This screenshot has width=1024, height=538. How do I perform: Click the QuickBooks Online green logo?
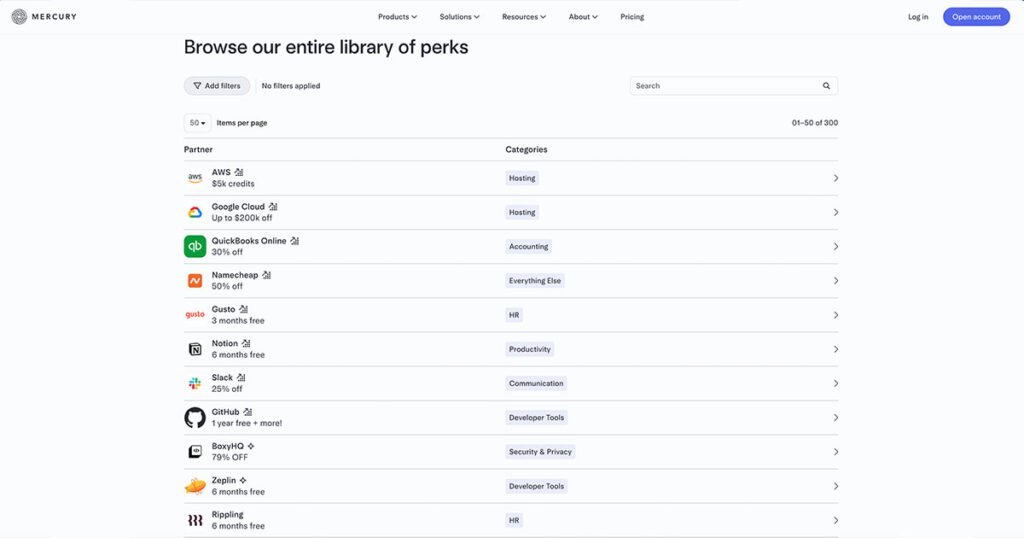point(195,246)
